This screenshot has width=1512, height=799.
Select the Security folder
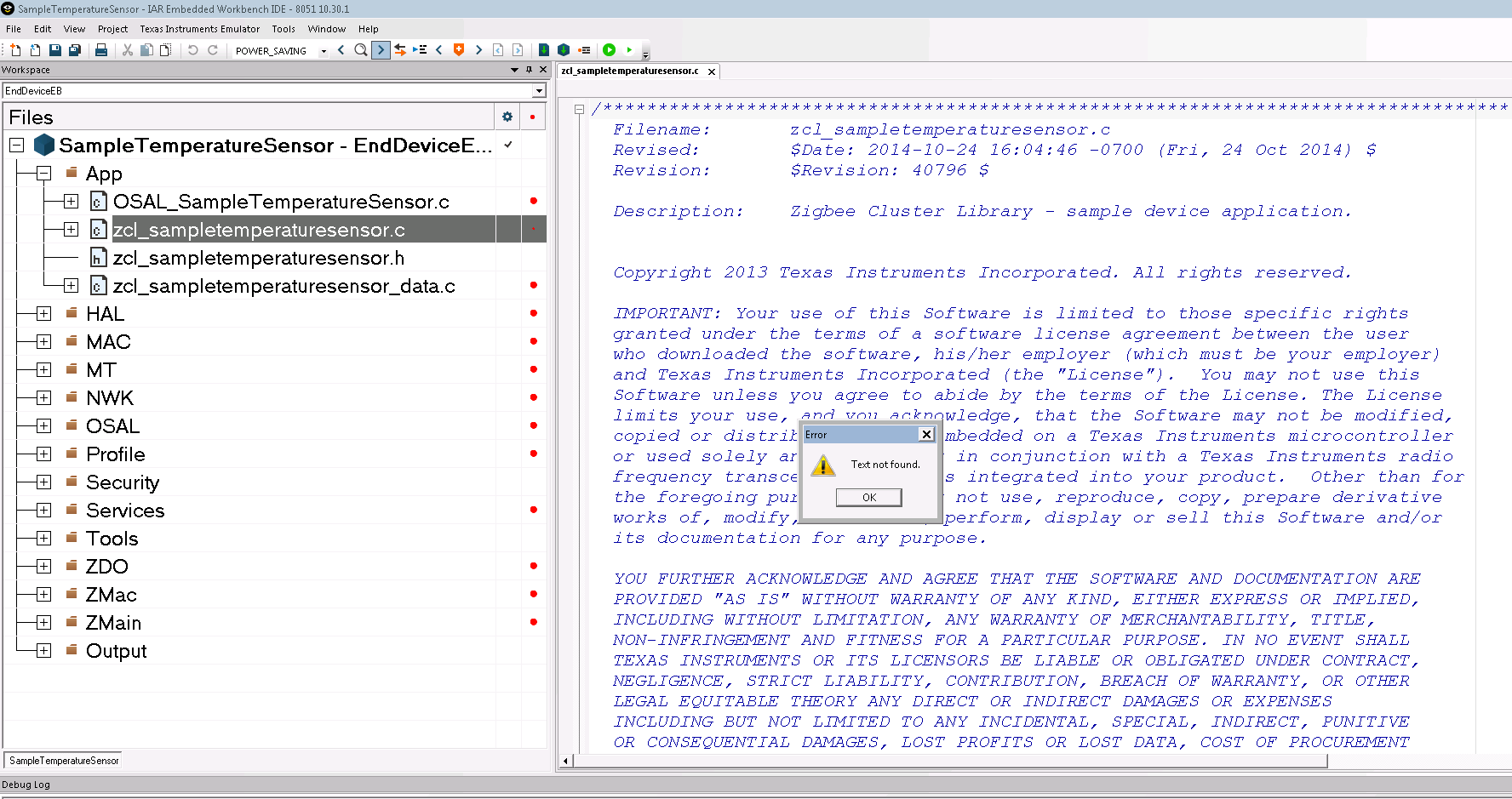coord(123,482)
